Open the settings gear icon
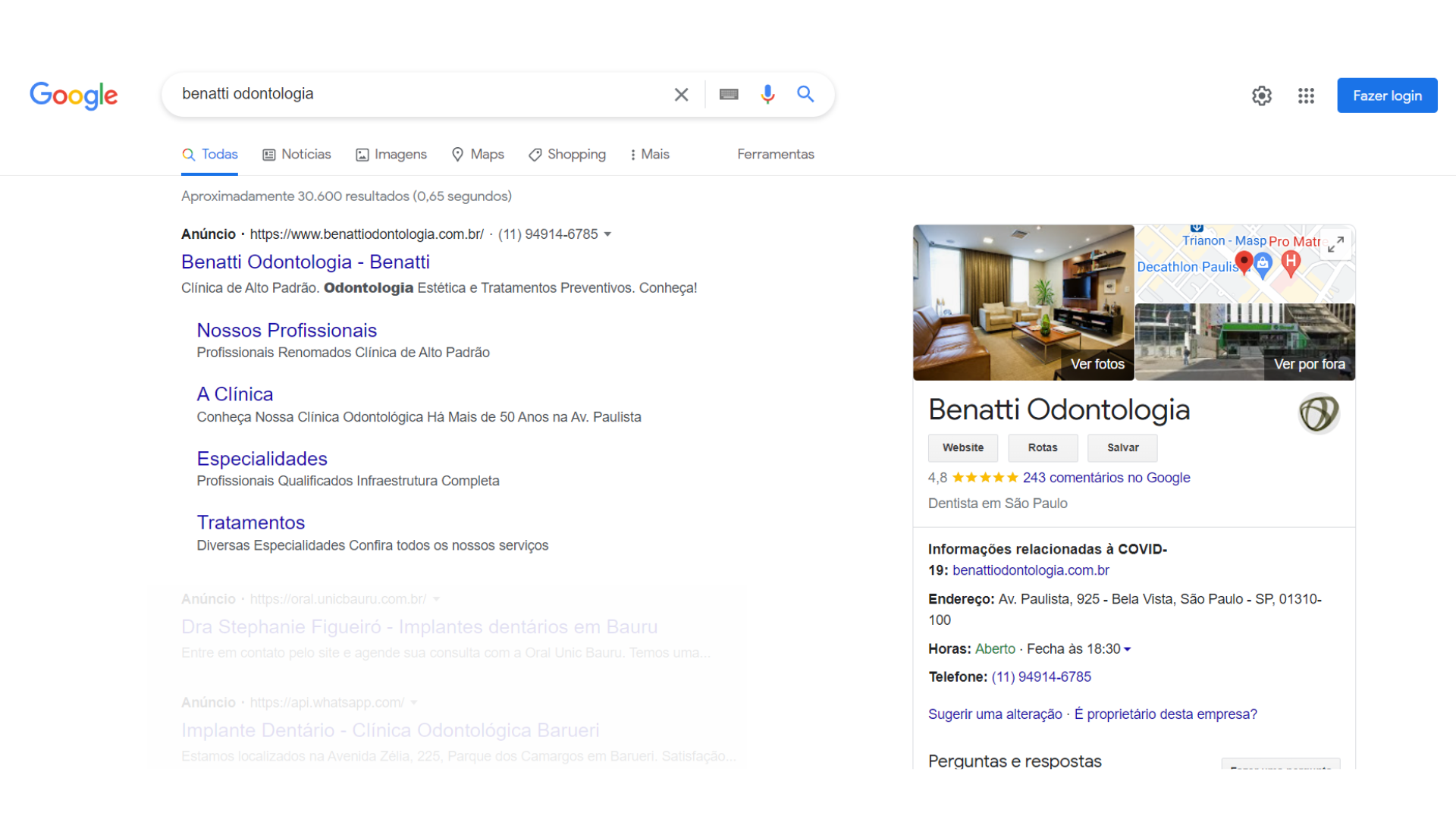This screenshot has width=1456, height=819. 1262,96
